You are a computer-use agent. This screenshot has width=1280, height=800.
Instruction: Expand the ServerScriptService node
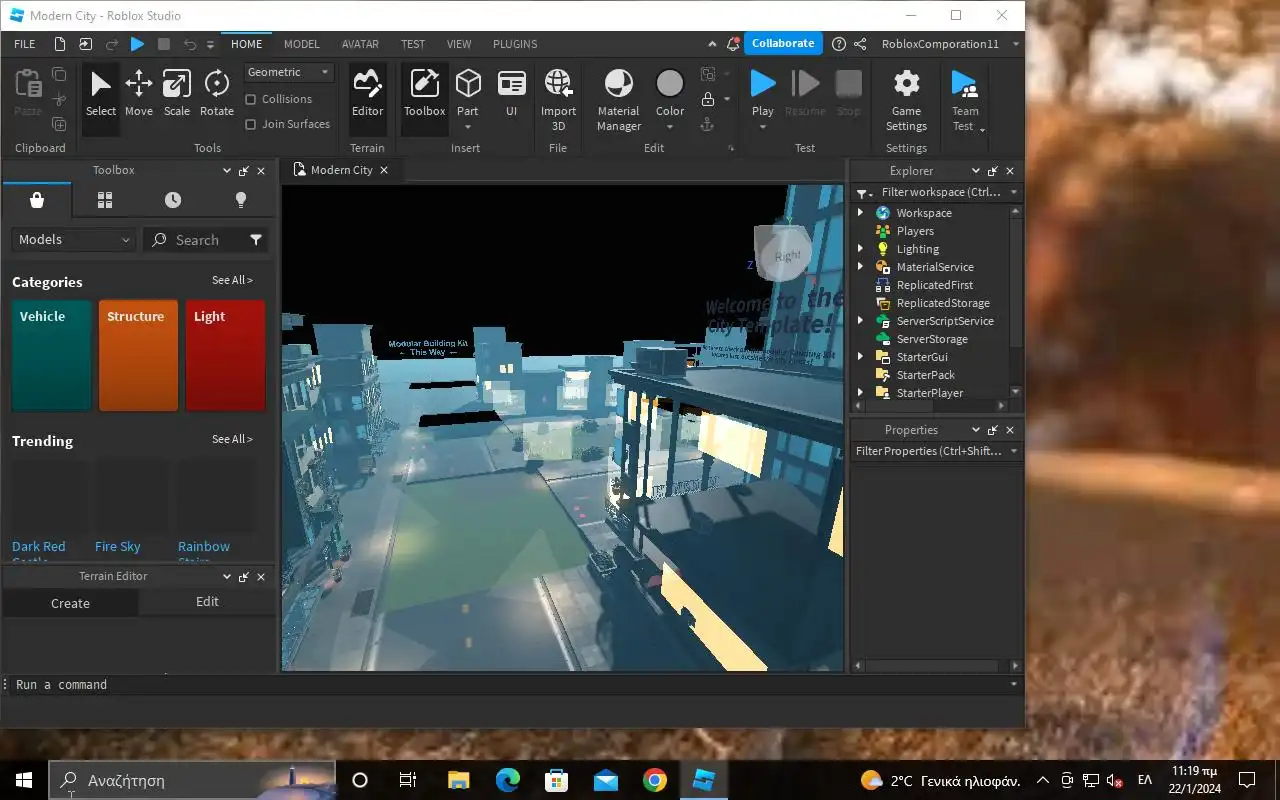click(x=860, y=321)
